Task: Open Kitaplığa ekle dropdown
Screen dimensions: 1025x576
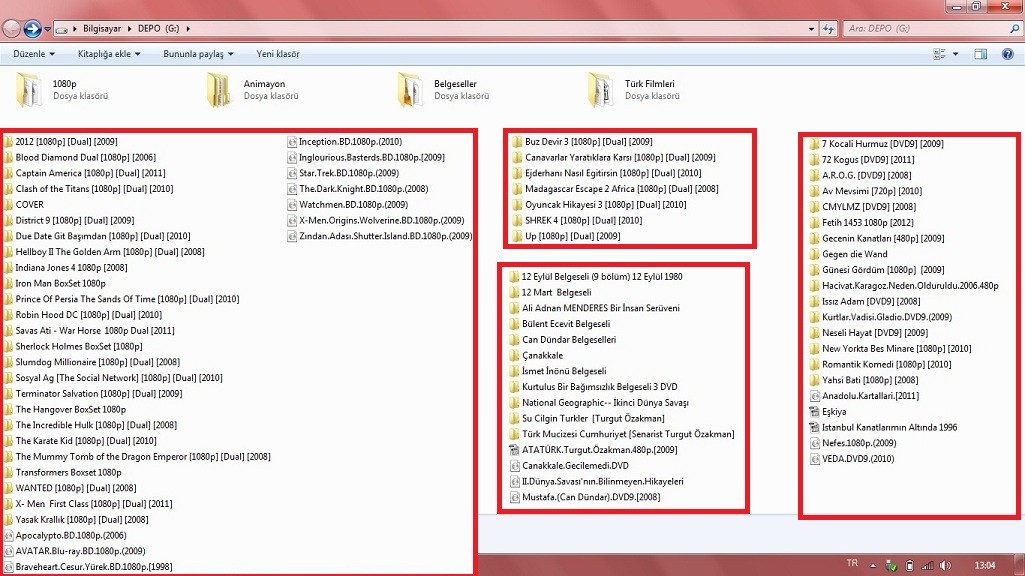Action: coord(109,54)
